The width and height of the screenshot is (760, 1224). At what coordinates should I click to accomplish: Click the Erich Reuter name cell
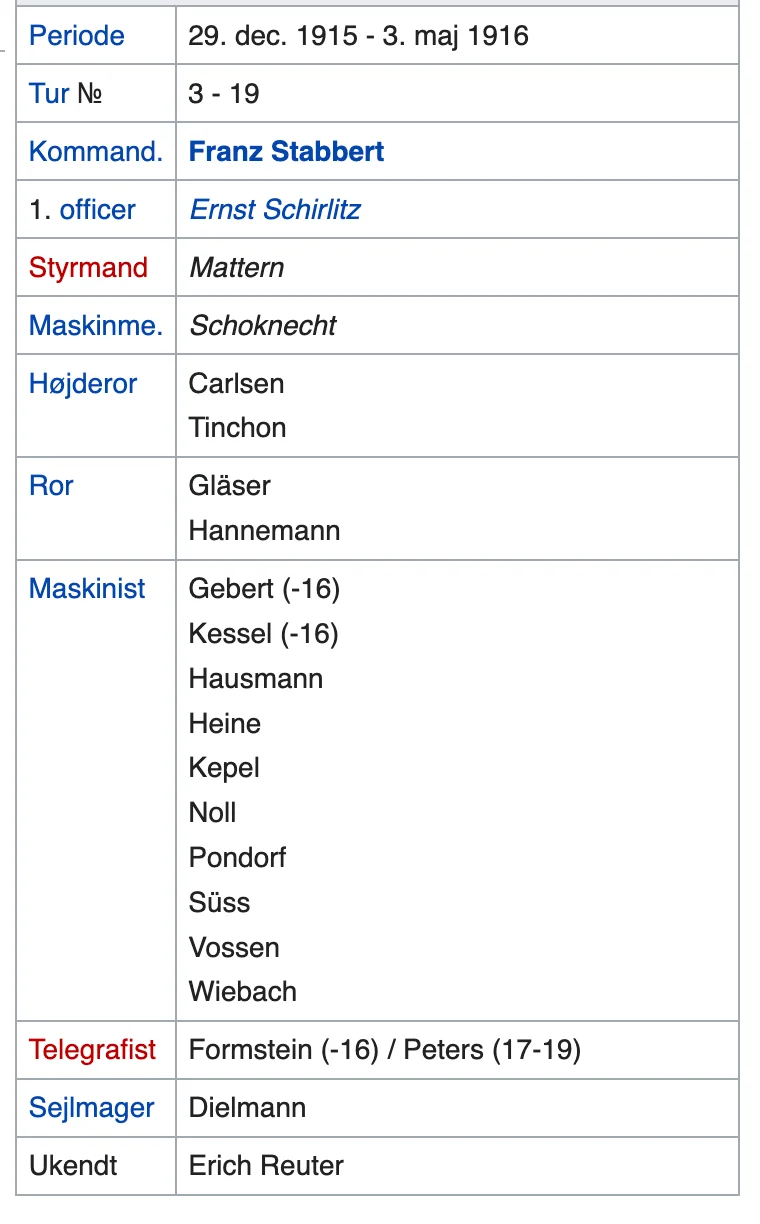tap(266, 1166)
